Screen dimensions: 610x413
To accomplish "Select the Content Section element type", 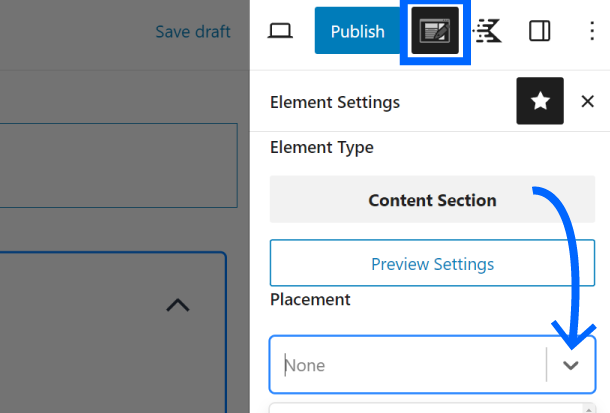I will (x=432, y=200).
